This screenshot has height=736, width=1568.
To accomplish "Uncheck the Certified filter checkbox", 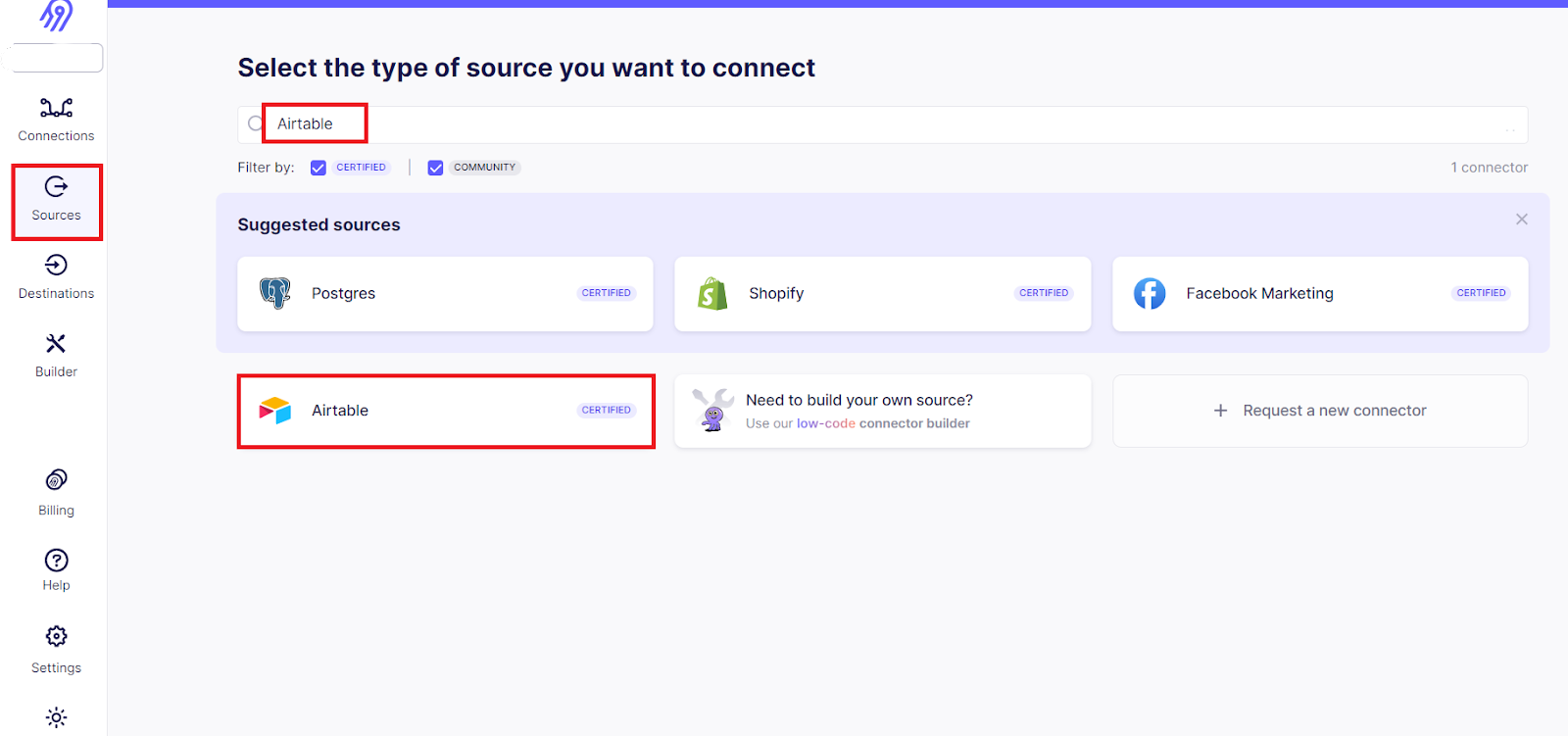I will (318, 168).
